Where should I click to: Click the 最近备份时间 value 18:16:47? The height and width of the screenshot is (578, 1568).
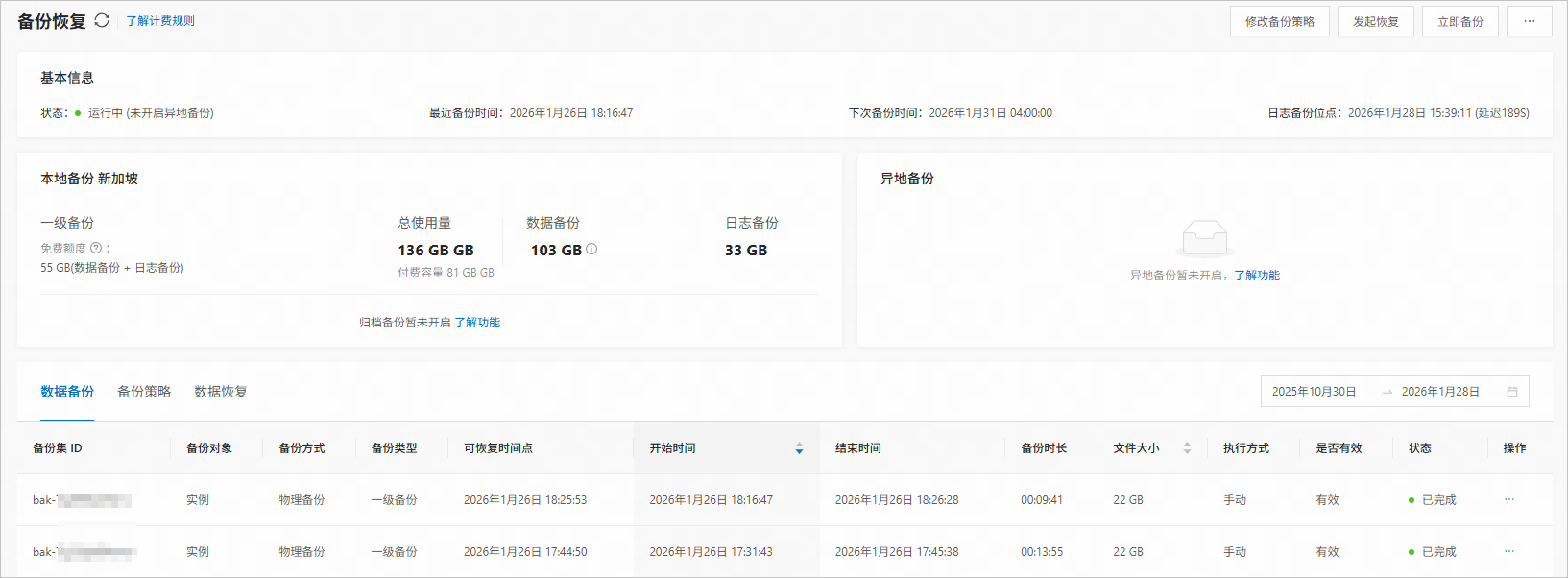[x=571, y=113]
